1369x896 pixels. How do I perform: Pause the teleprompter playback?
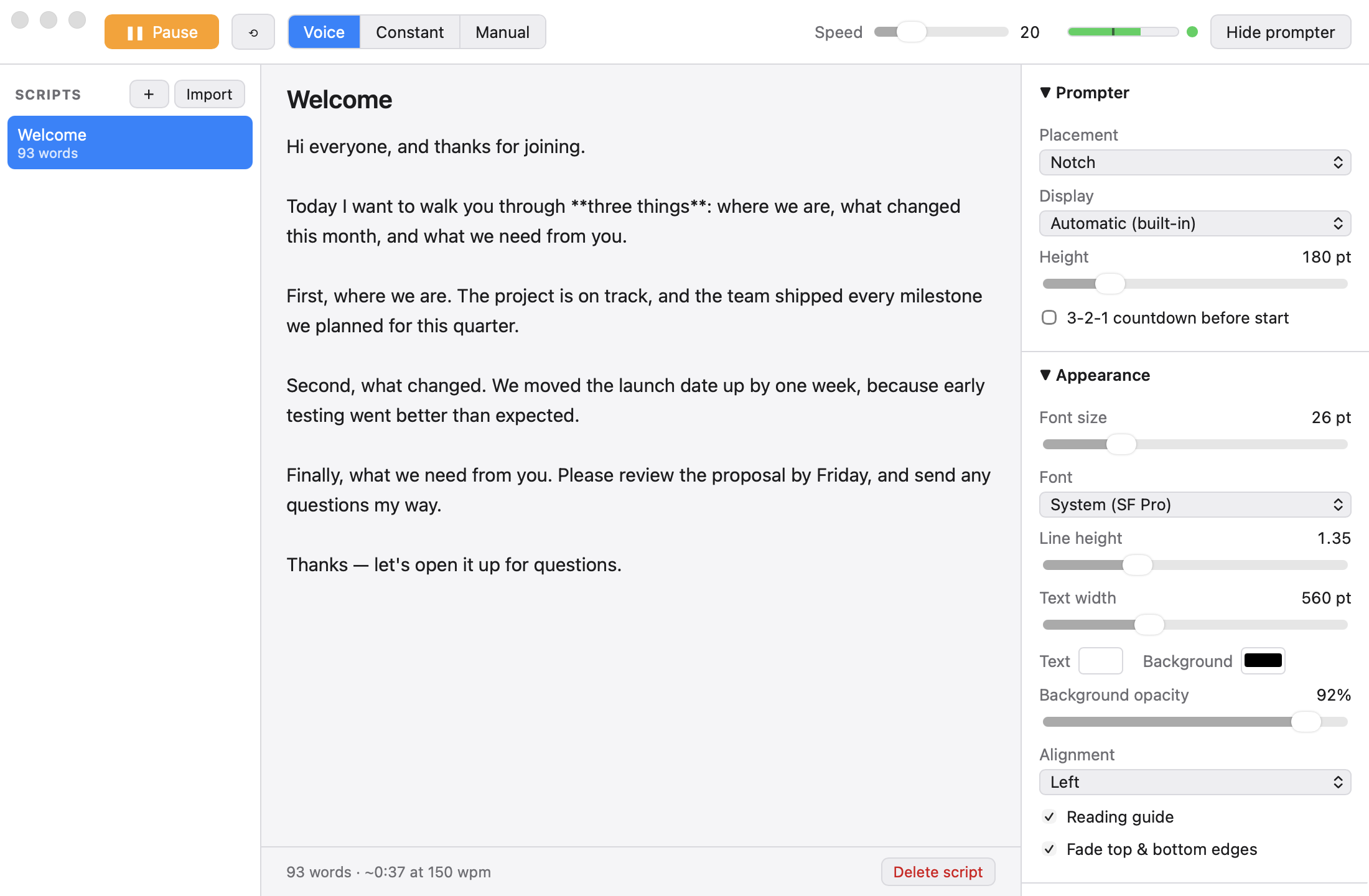click(x=162, y=32)
